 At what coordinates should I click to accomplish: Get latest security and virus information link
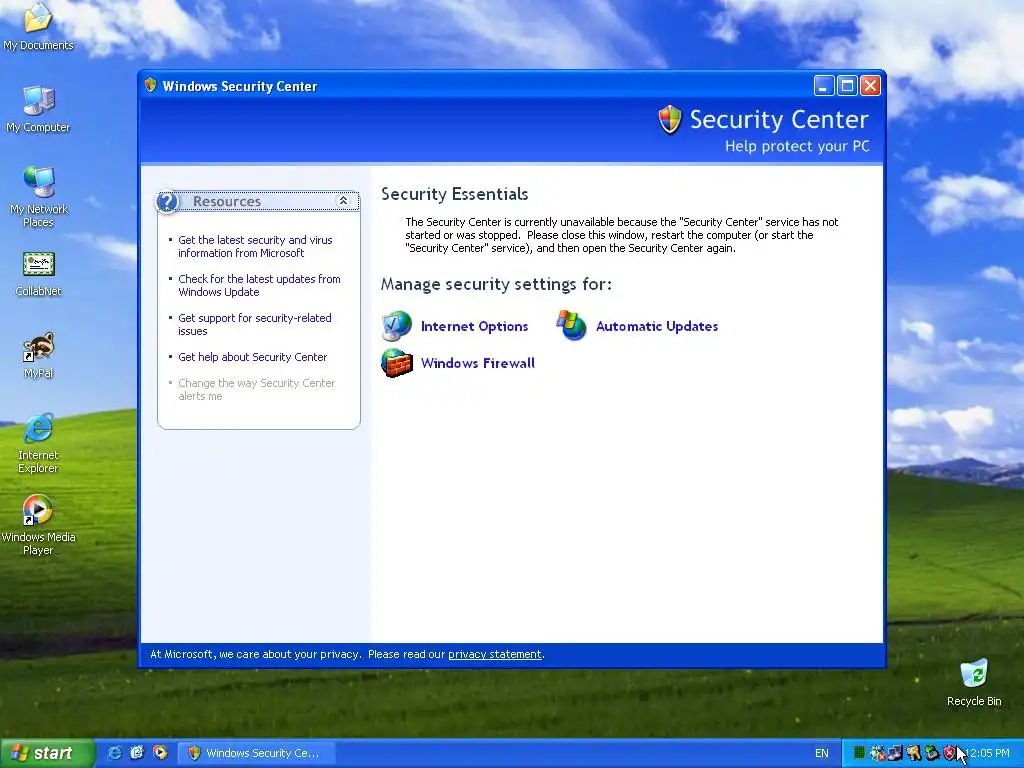[x=255, y=246]
